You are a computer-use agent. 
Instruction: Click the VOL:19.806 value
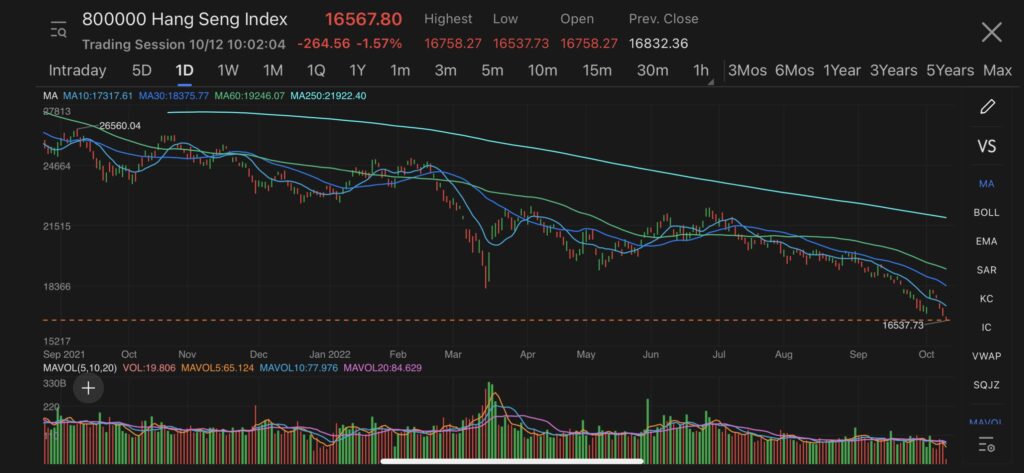pyautogui.click(x=149, y=368)
